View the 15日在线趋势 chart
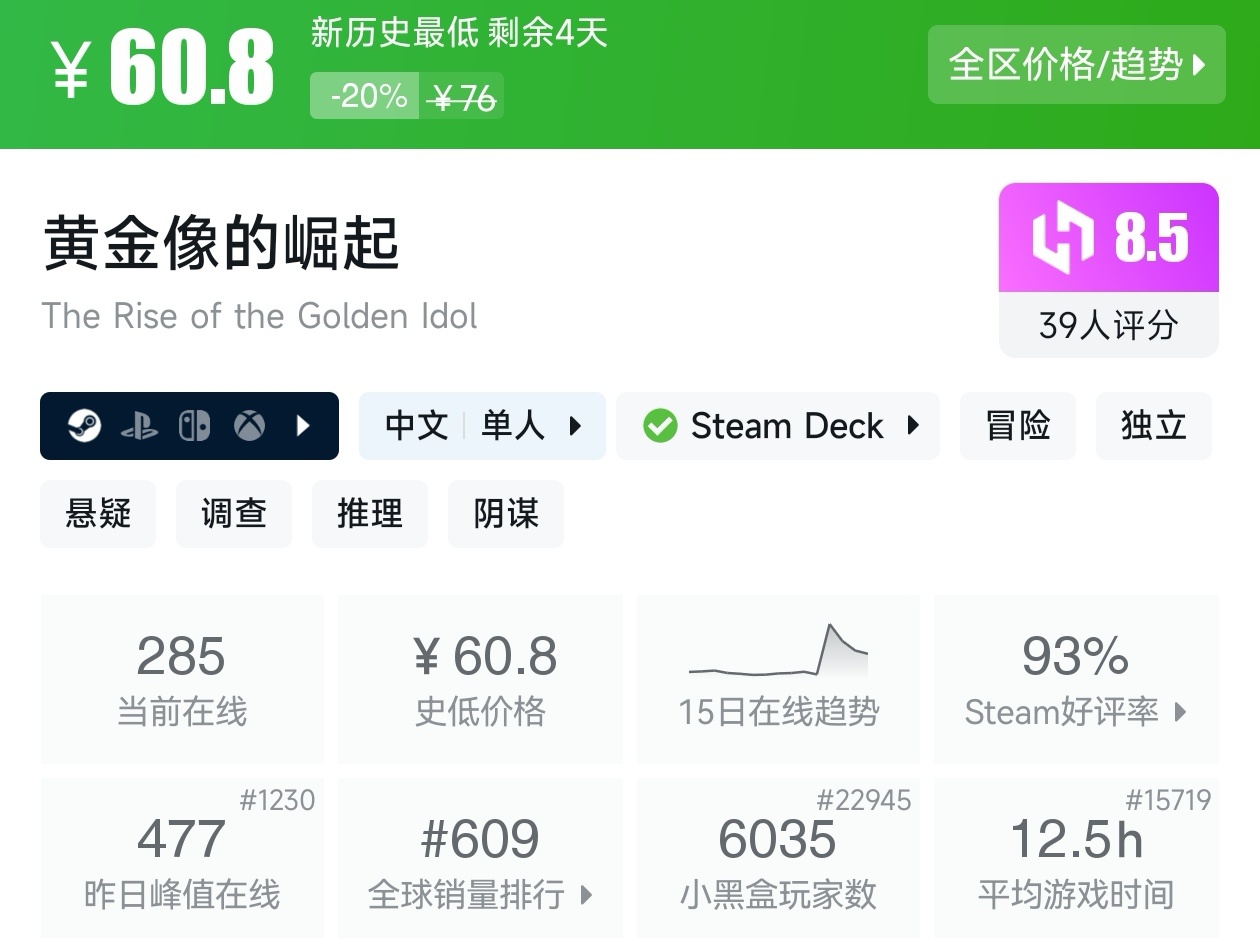The height and width of the screenshot is (938, 1260). click(778, 653)
